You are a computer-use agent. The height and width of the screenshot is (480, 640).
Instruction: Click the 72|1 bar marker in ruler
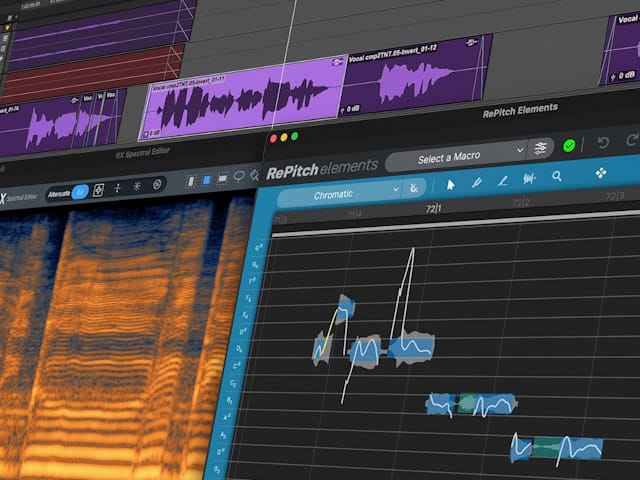[x=433, y=209]
